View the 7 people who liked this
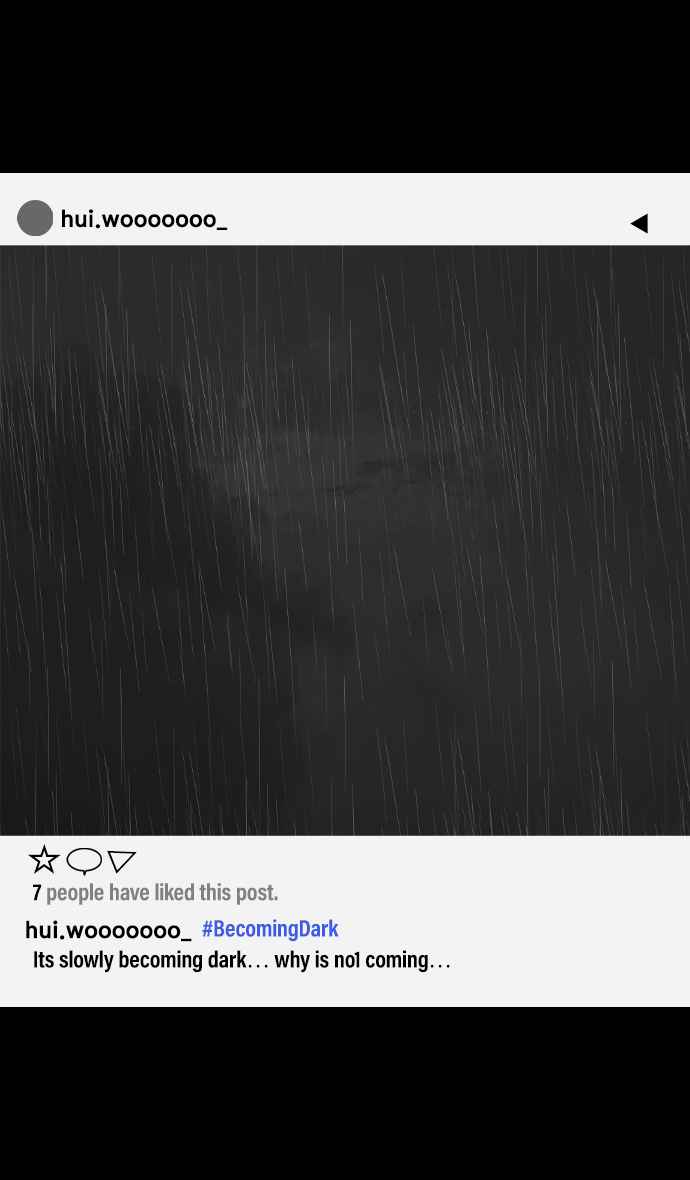 (155, 893)
